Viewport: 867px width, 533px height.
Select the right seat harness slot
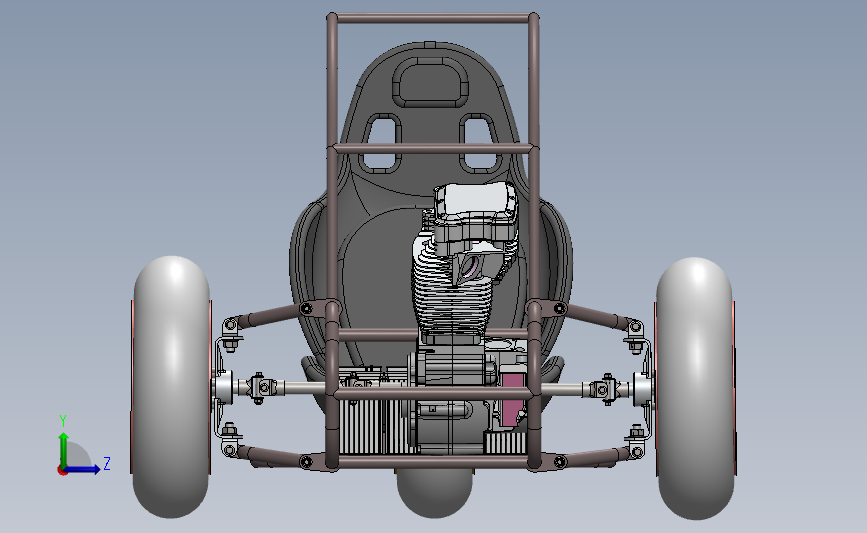click(479, 143)
